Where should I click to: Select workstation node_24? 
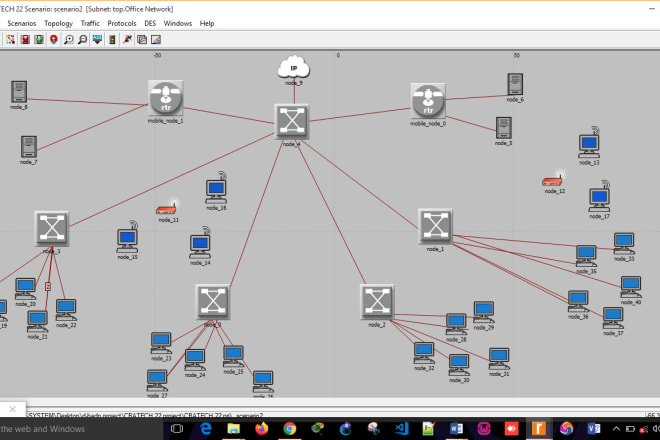coord(195,360)
